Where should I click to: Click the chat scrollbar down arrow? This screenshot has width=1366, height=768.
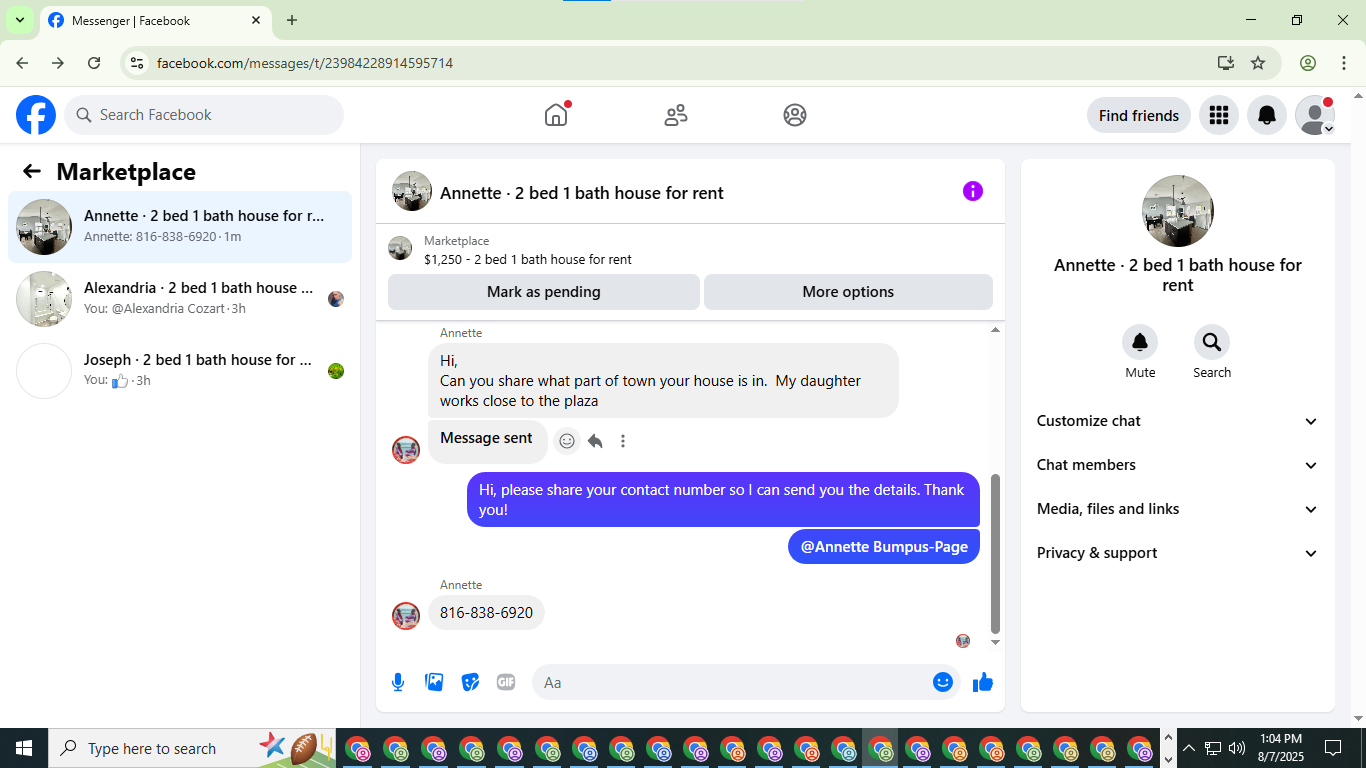tap(995, 642)
